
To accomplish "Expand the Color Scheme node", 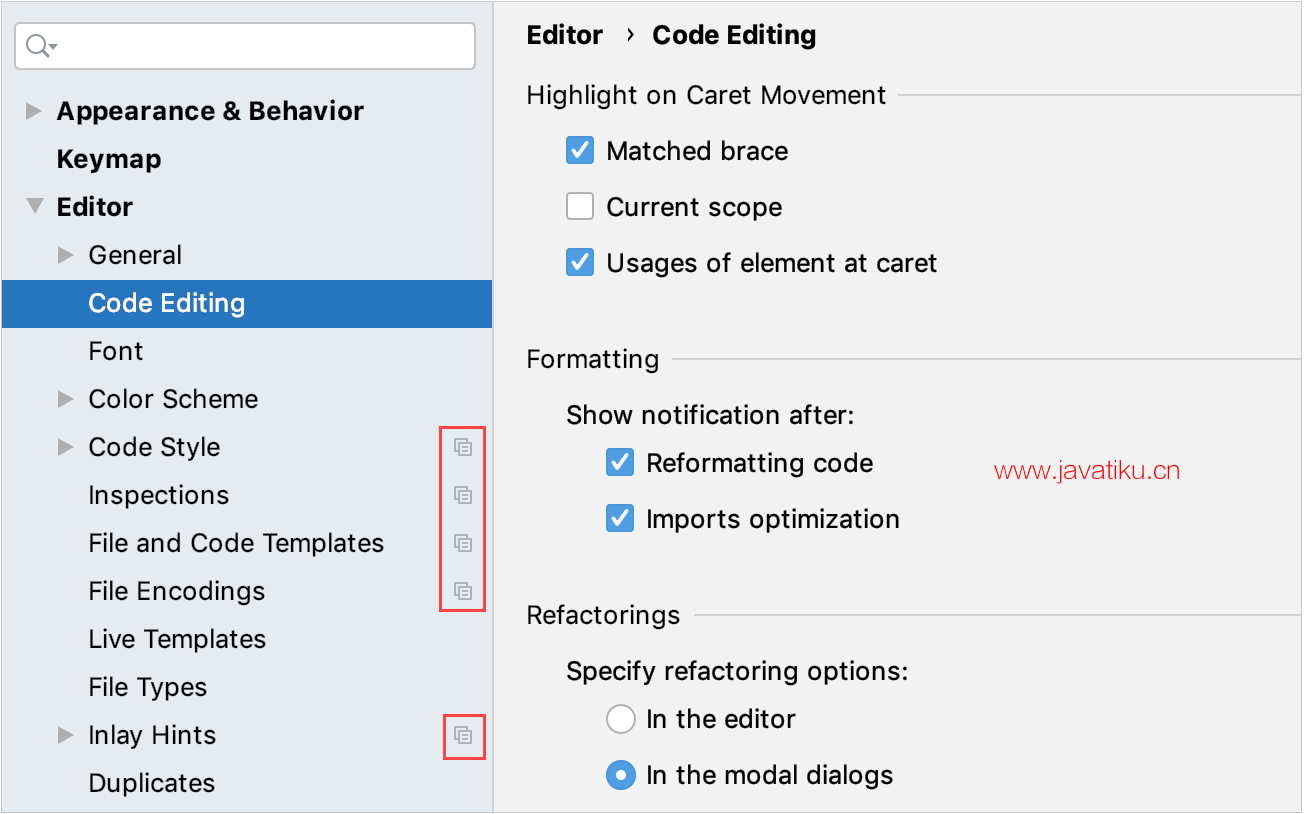I will point(66,399).
